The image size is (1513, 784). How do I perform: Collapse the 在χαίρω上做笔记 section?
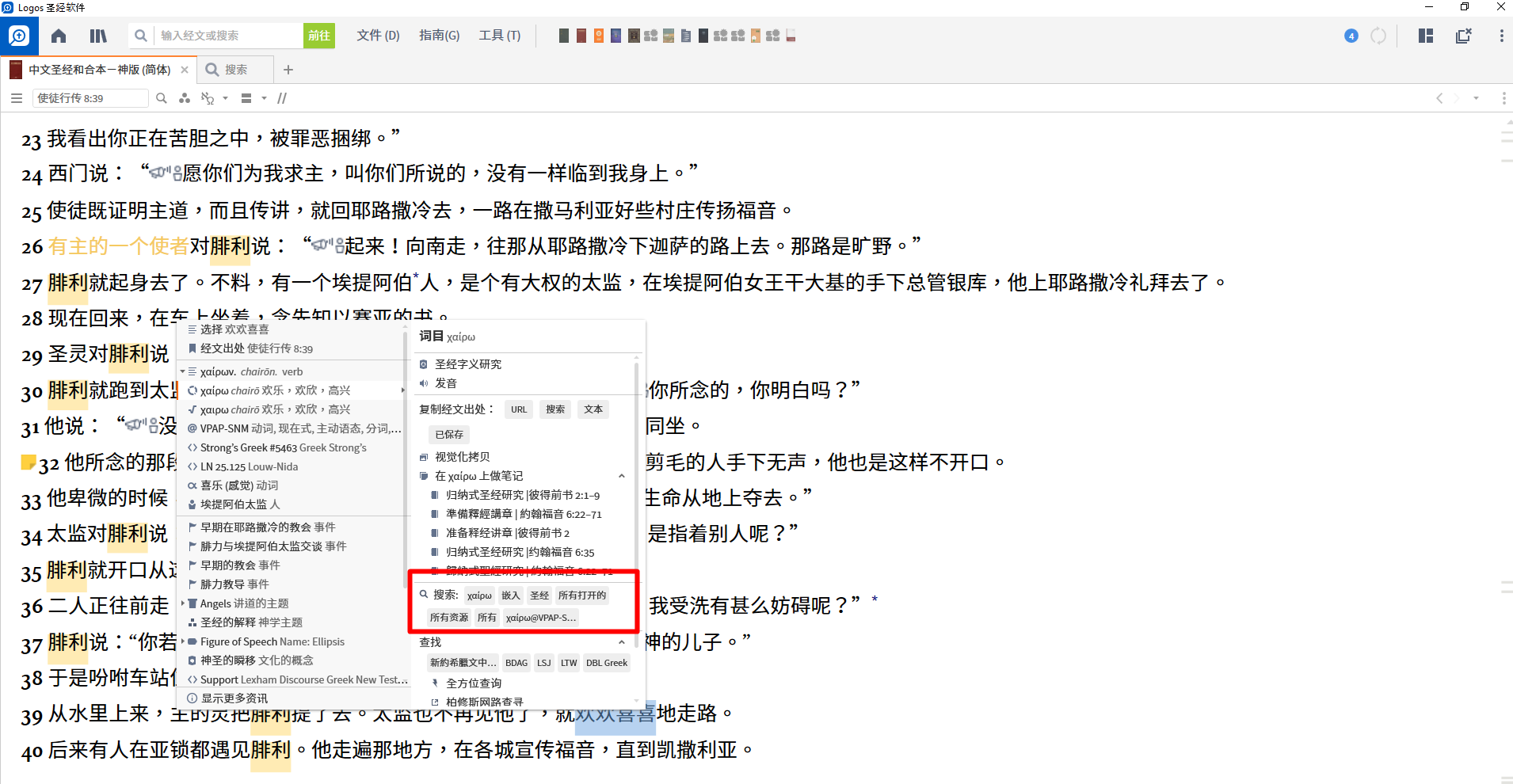click(x=622, y=476)
